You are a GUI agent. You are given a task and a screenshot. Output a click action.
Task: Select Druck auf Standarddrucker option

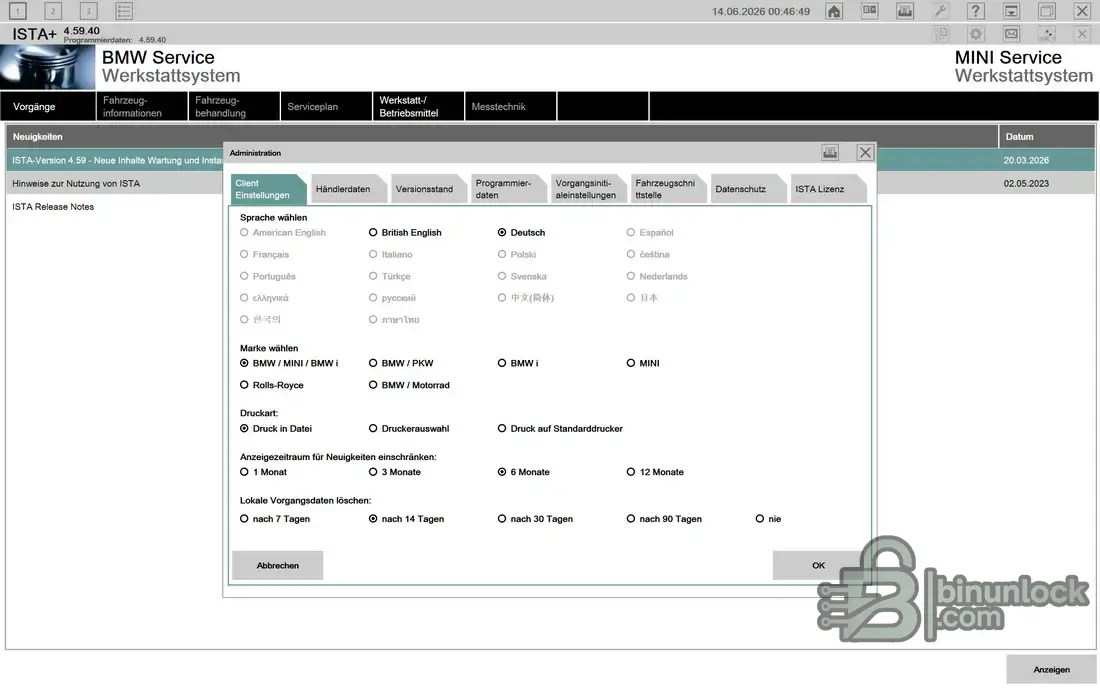pos(560,429)
